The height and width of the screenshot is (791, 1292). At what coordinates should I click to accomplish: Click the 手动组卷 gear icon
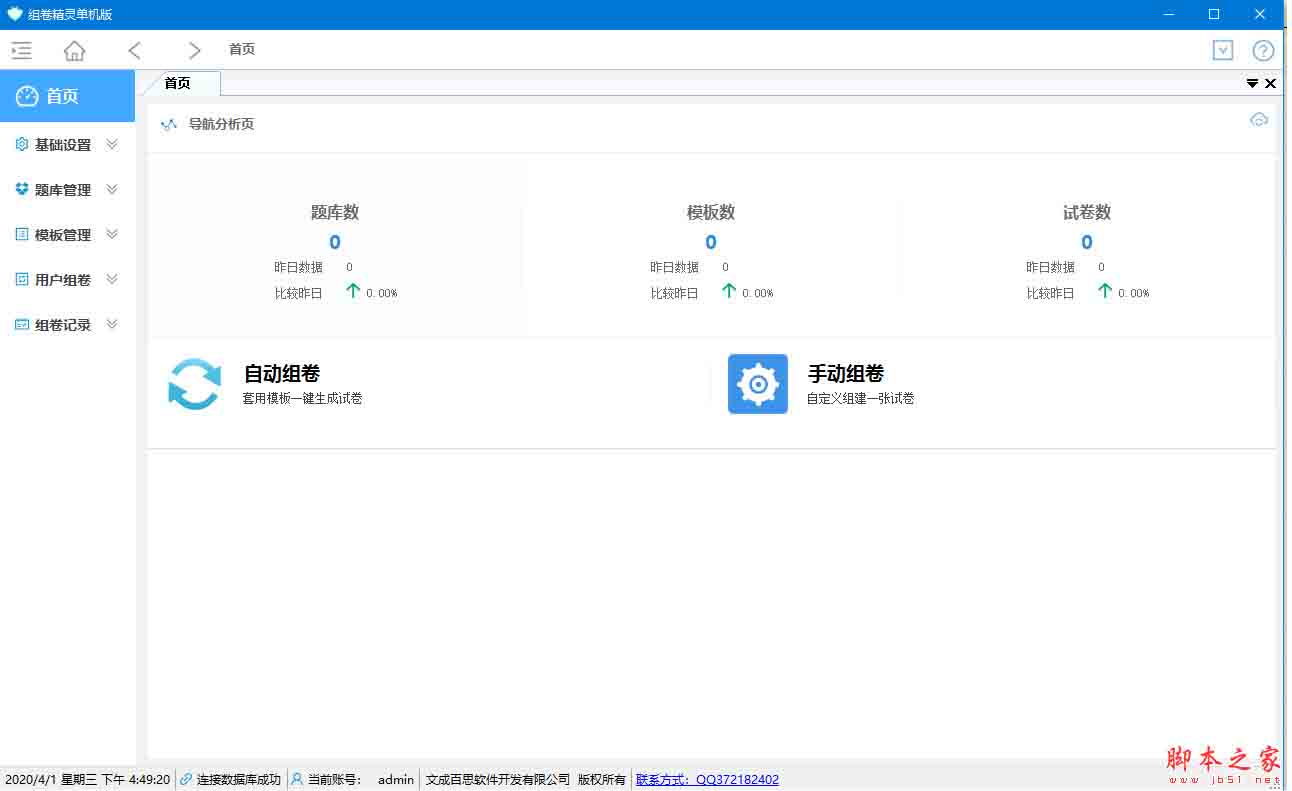757,384
